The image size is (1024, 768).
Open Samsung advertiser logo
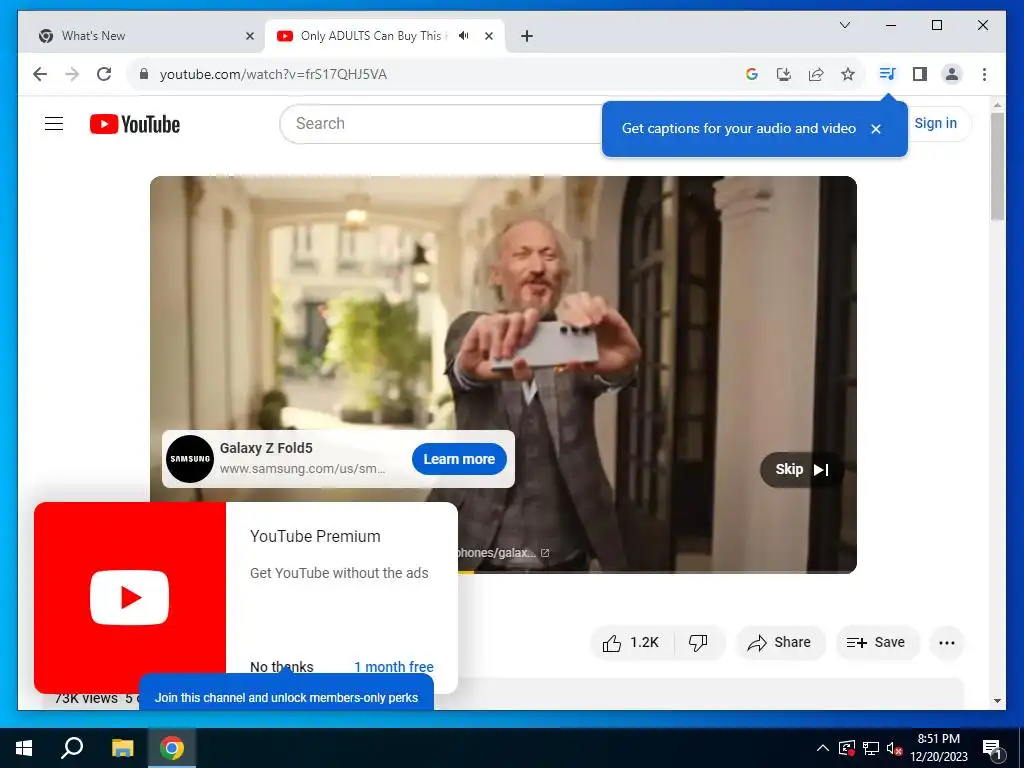pyautogui.click(x=189, y=459)
